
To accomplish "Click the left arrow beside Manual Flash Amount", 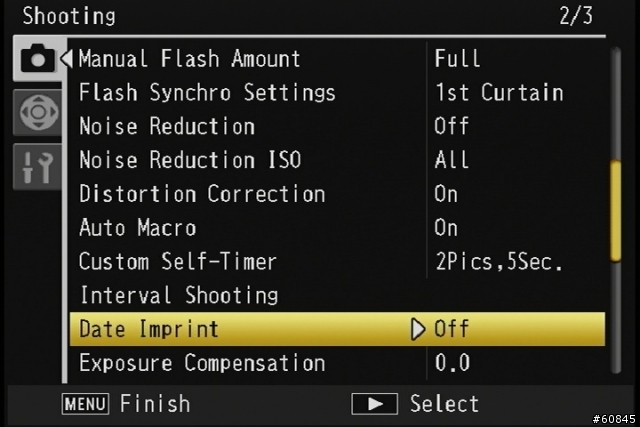I will pyautogui.click(x=67, y=58).
